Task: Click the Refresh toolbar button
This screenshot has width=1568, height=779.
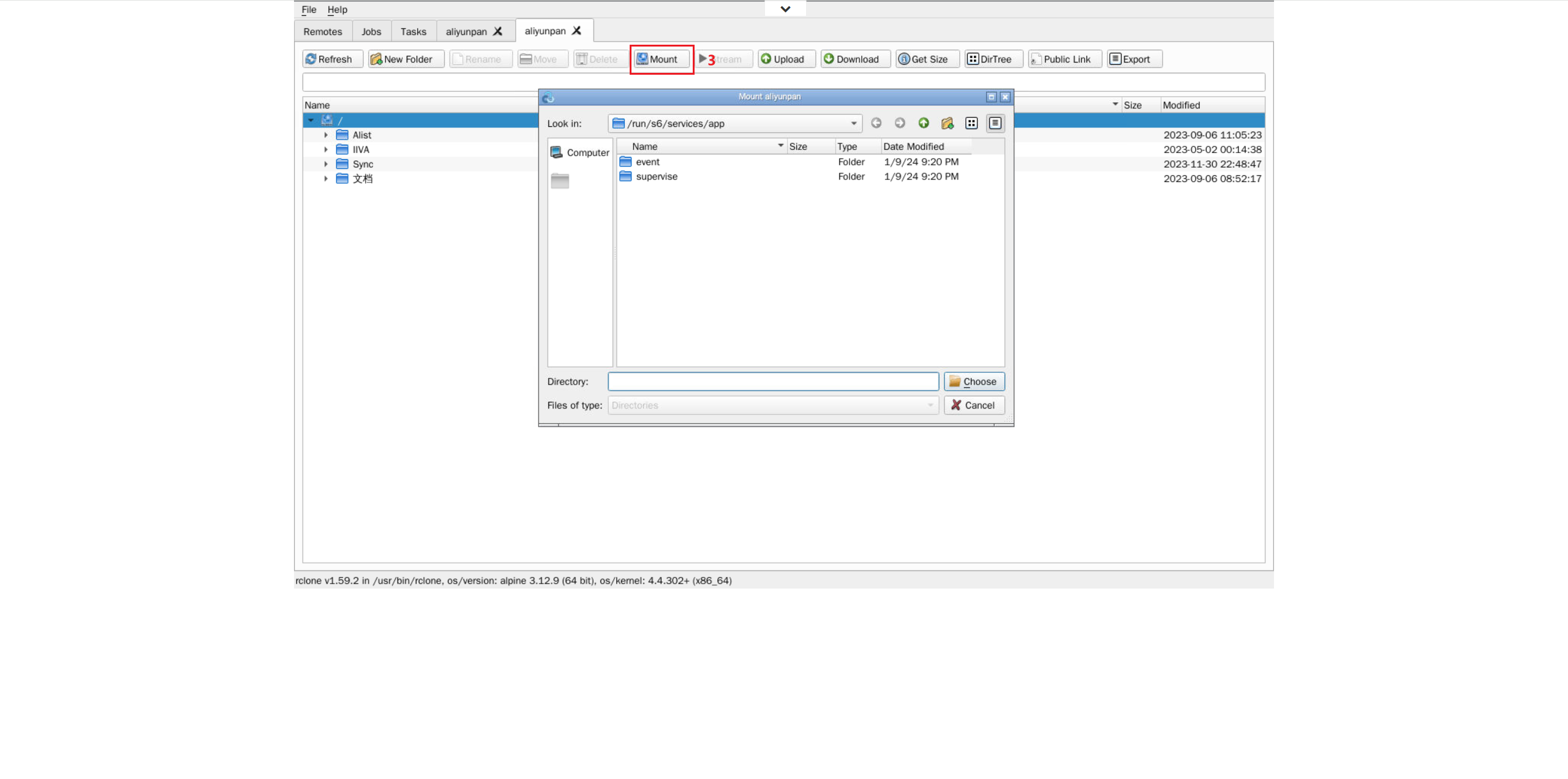Action: 332,59
